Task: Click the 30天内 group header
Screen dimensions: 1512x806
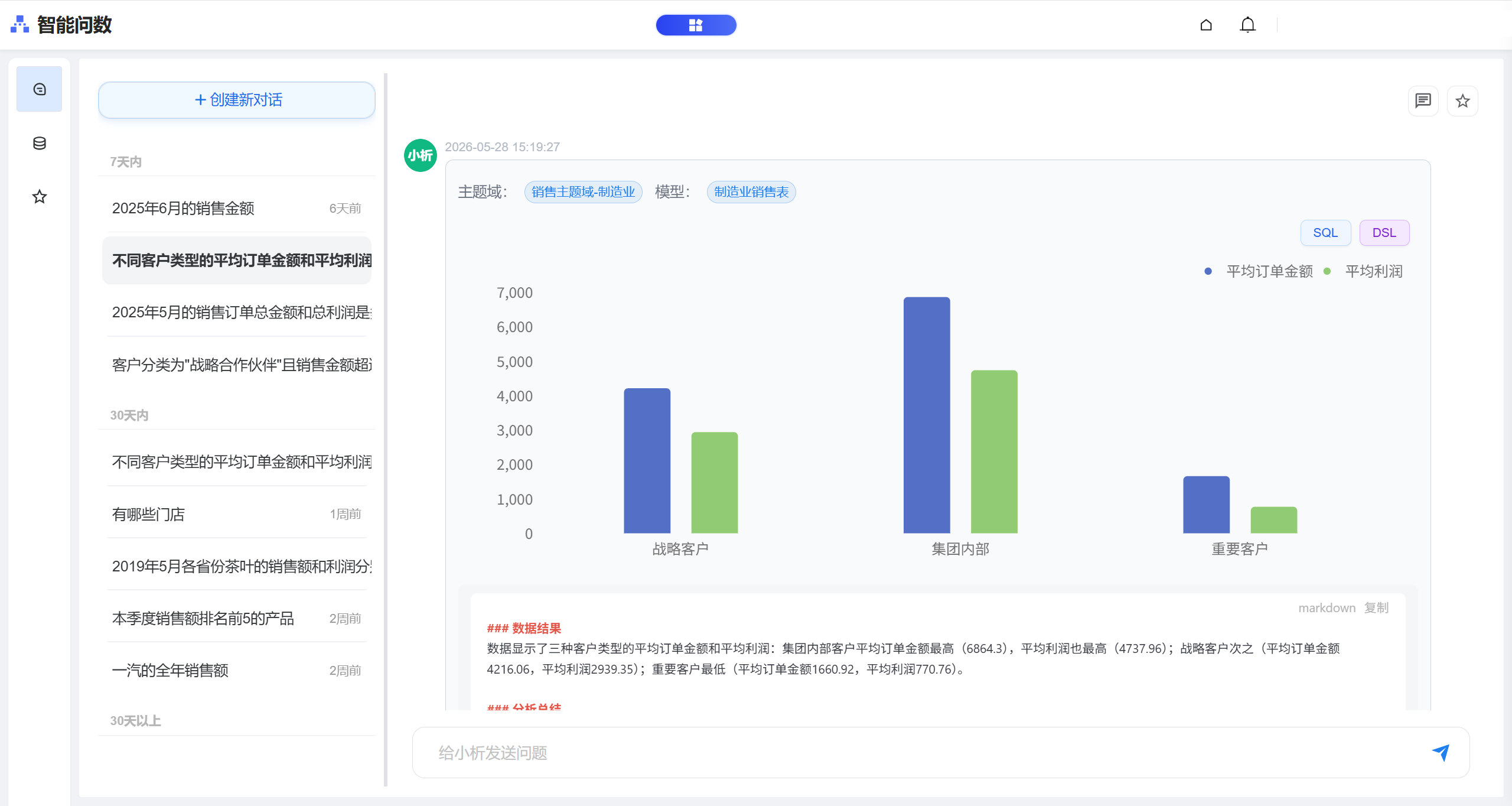Action: 129,415
